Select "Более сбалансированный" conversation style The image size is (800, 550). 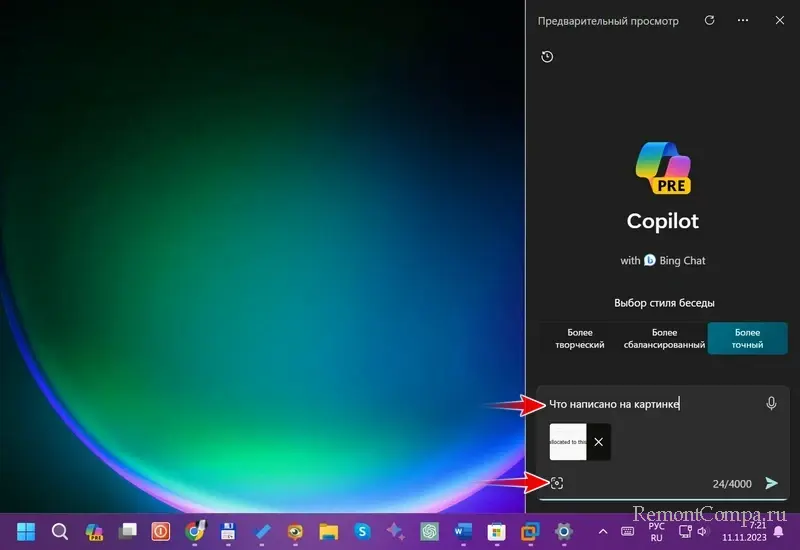[664, 338]
